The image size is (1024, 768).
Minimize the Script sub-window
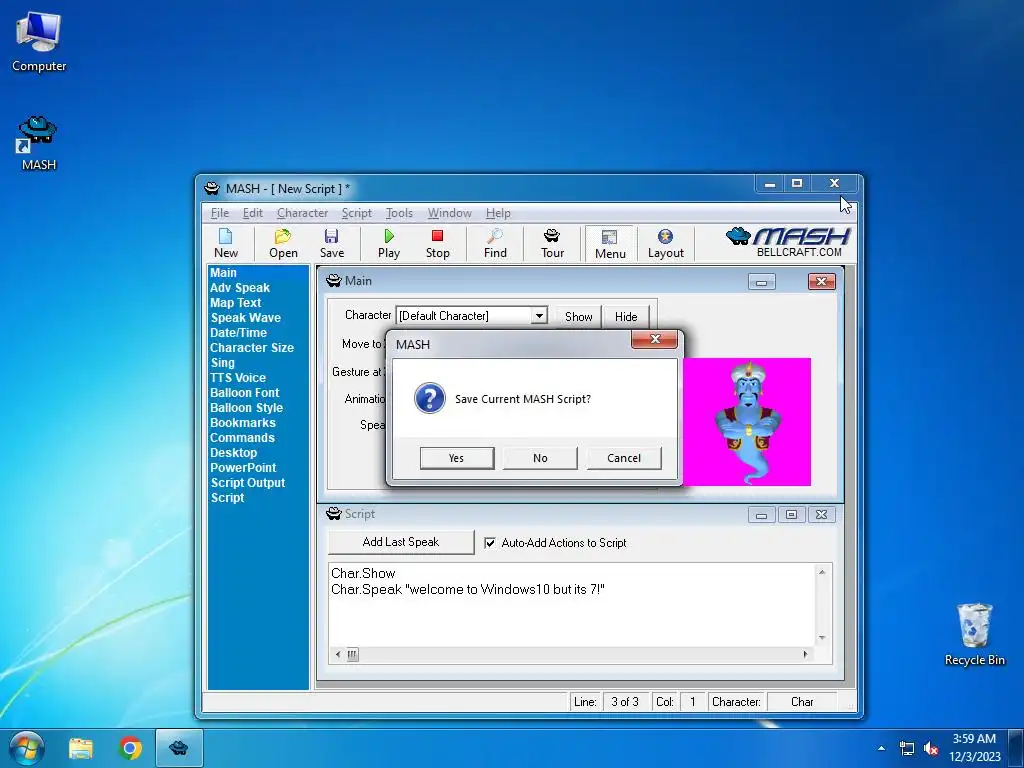coord(761,515)
